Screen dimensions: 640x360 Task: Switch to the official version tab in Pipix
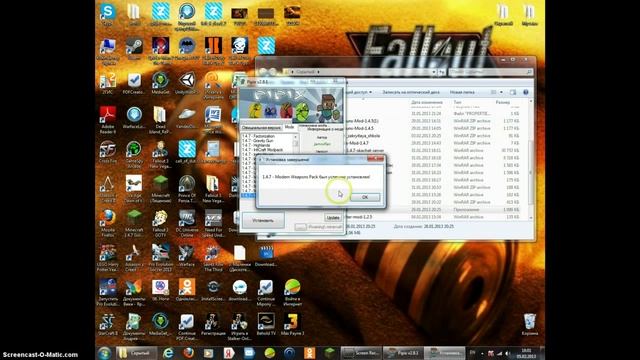[x=261, y=128]
